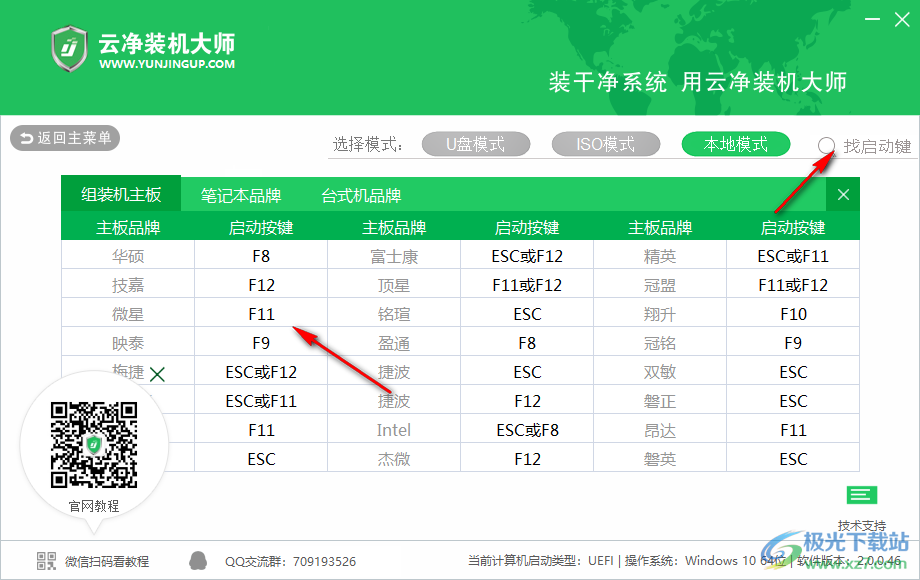Switch to the 笔记本品牌 tab
Viewport: 920px width, 580px height.
pos(240,195)
